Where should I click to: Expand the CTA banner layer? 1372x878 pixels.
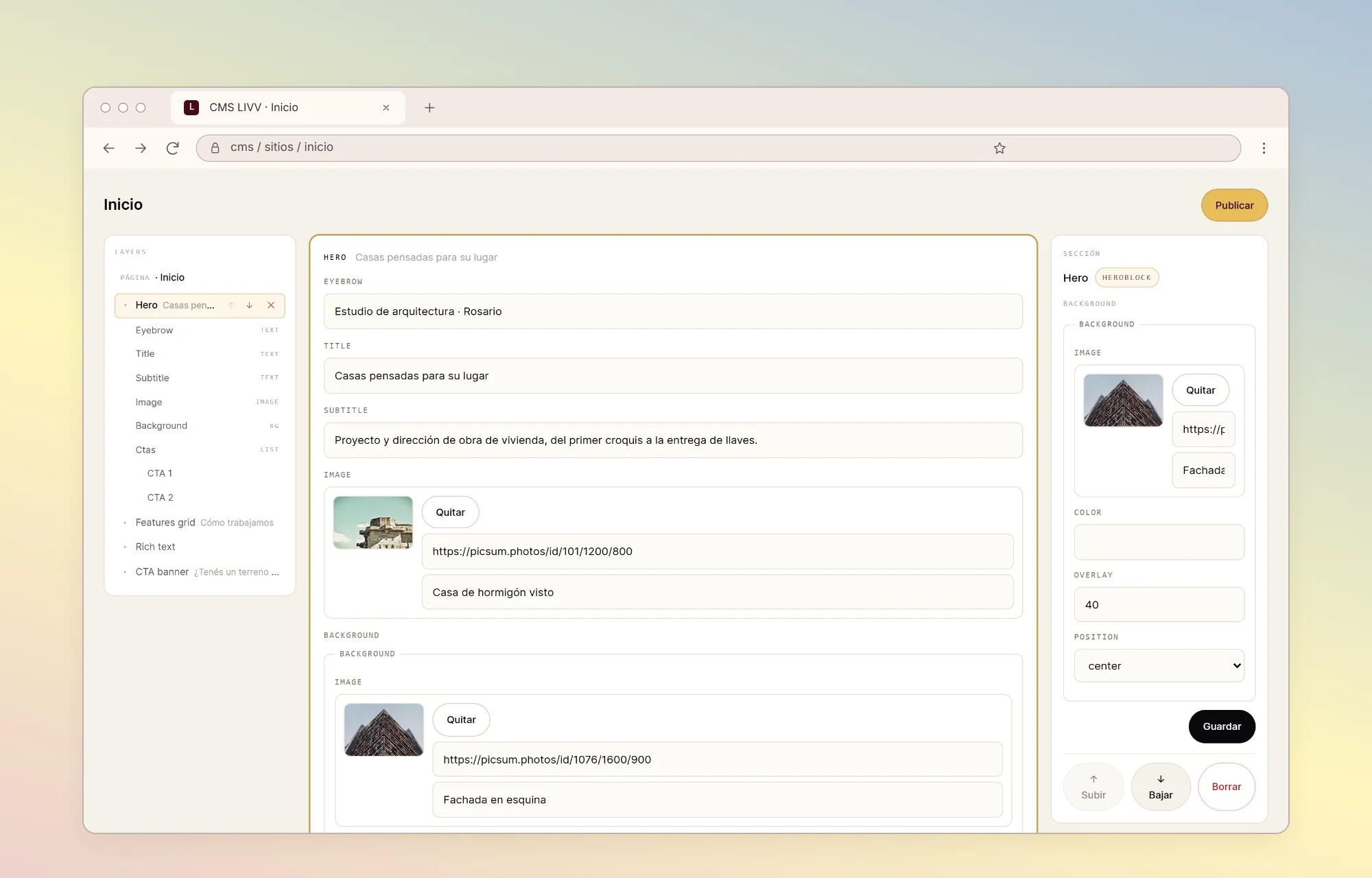[x=125, y=572]
